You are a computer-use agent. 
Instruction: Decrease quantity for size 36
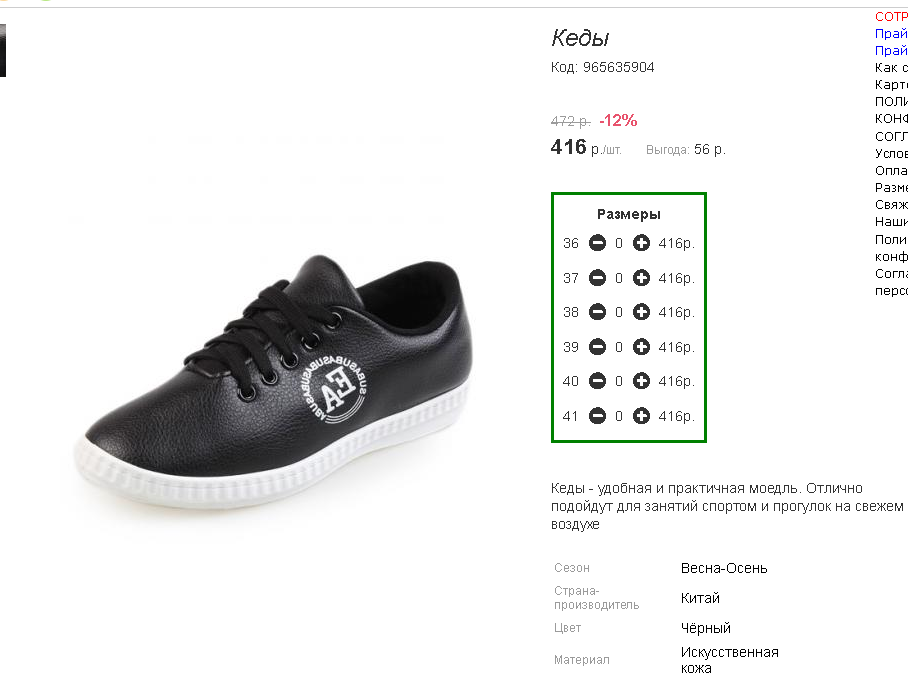click(597, 243)
